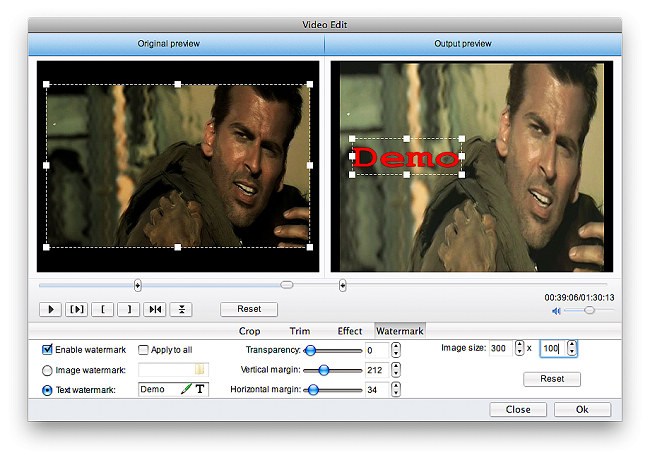Click the flip vertical icon button
Screen dimensions: 650x460
point(181,310)
